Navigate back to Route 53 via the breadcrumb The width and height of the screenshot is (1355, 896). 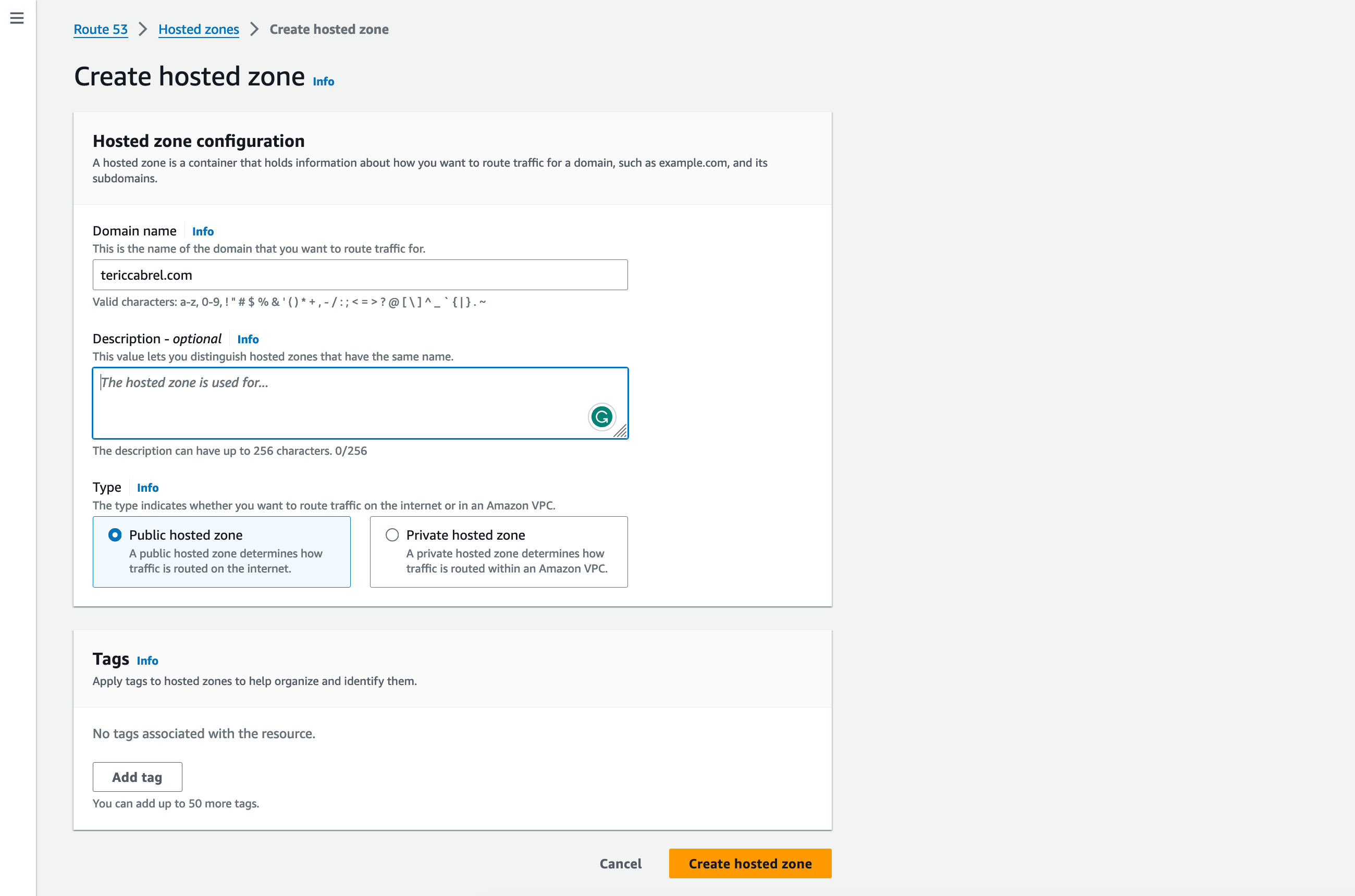(101, 29)
